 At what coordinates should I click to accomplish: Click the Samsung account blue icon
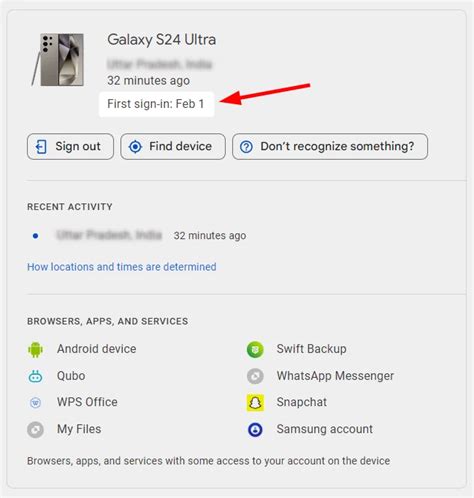click(255, 429)
